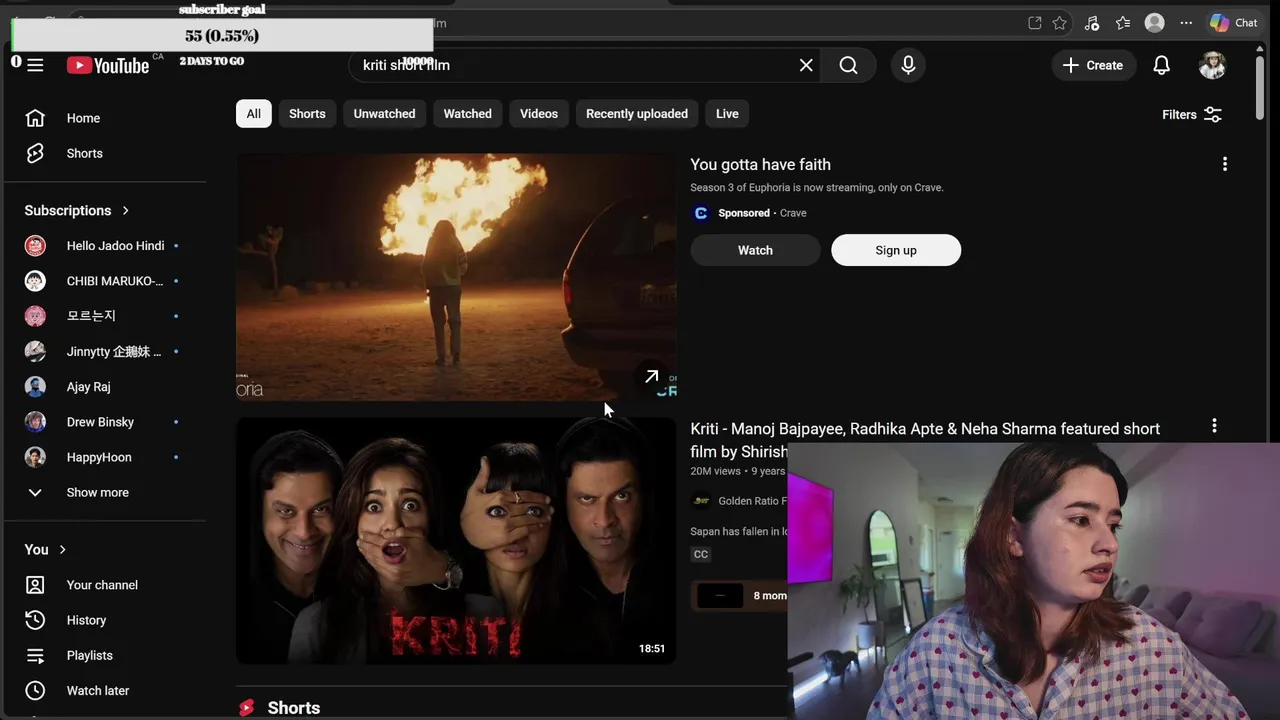
Task: Open the ad title You gotta have faith
Action: (760, 165)
